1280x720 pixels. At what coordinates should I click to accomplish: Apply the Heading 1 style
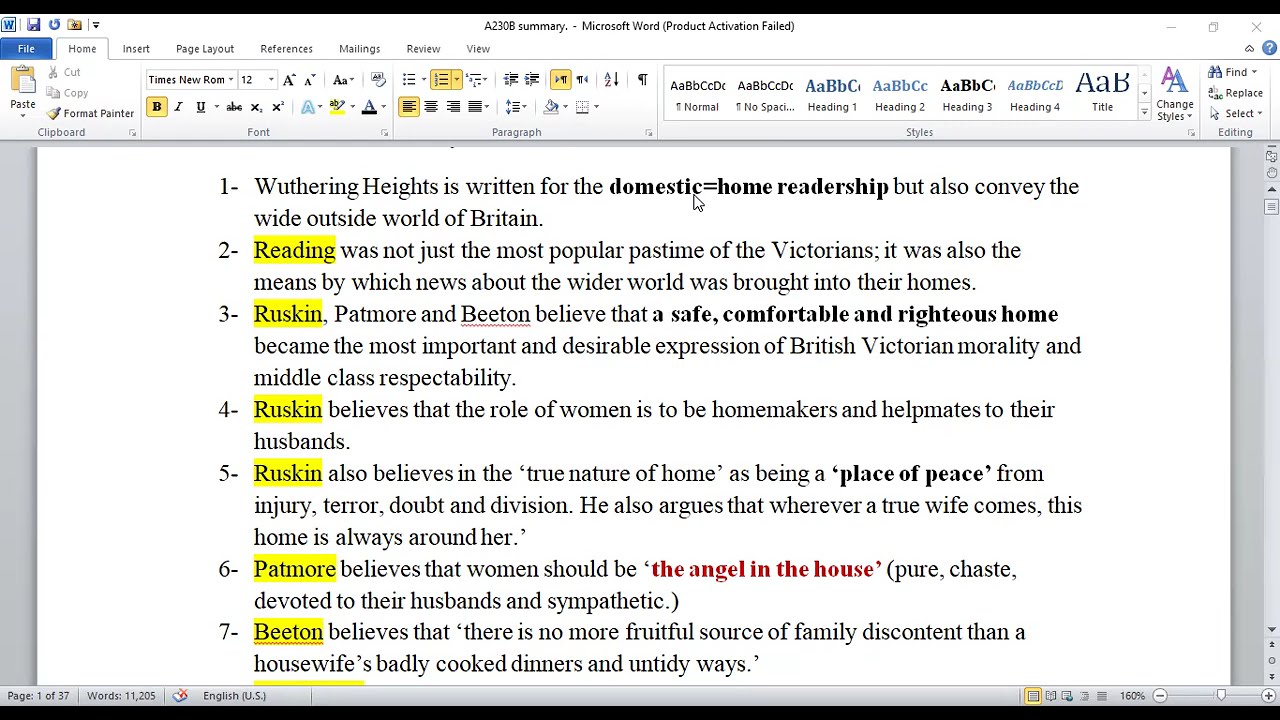(832, 93)
